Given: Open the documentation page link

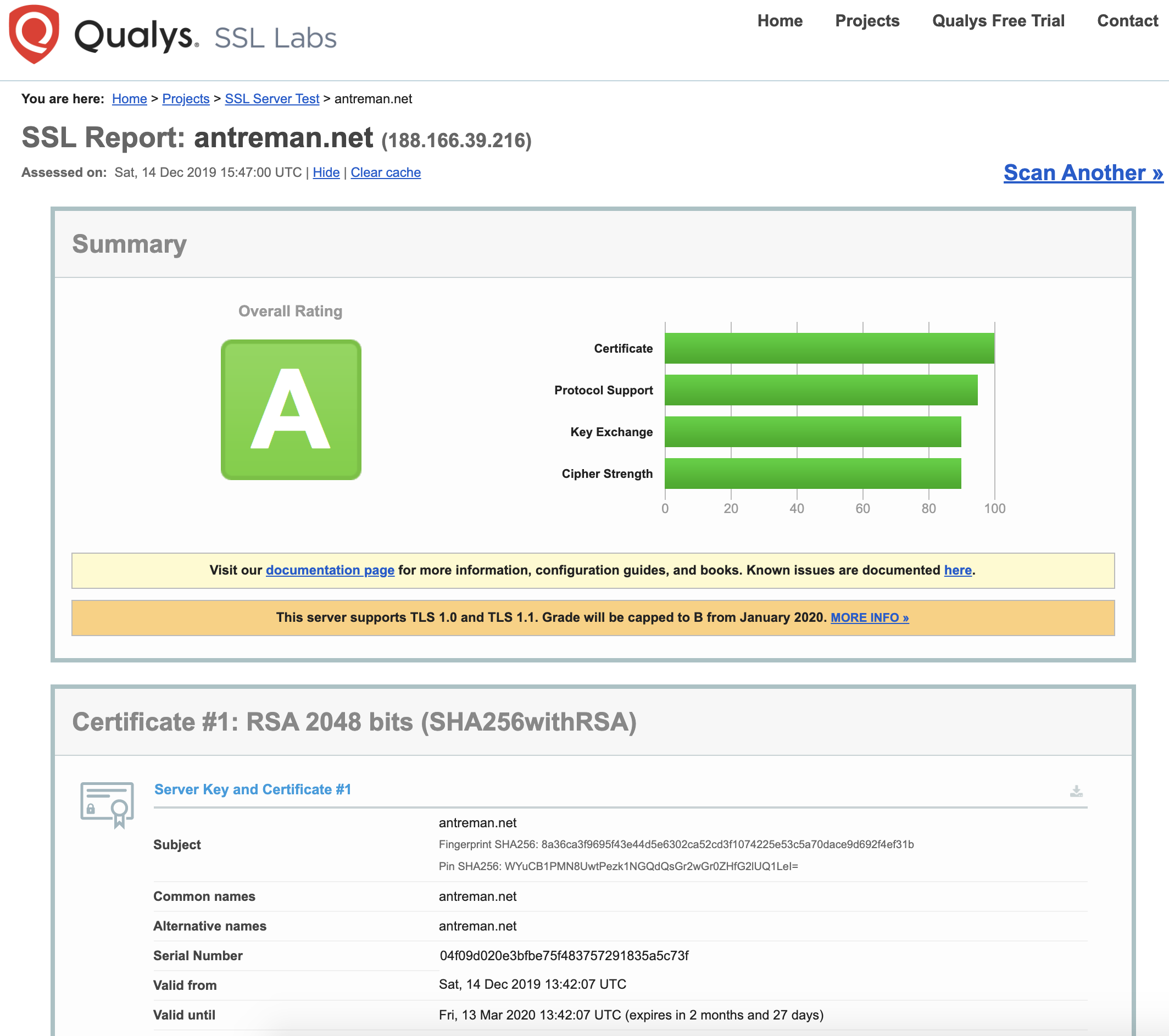Looking at the screenshot, I should pyautogui.click(x=330, y=570).
